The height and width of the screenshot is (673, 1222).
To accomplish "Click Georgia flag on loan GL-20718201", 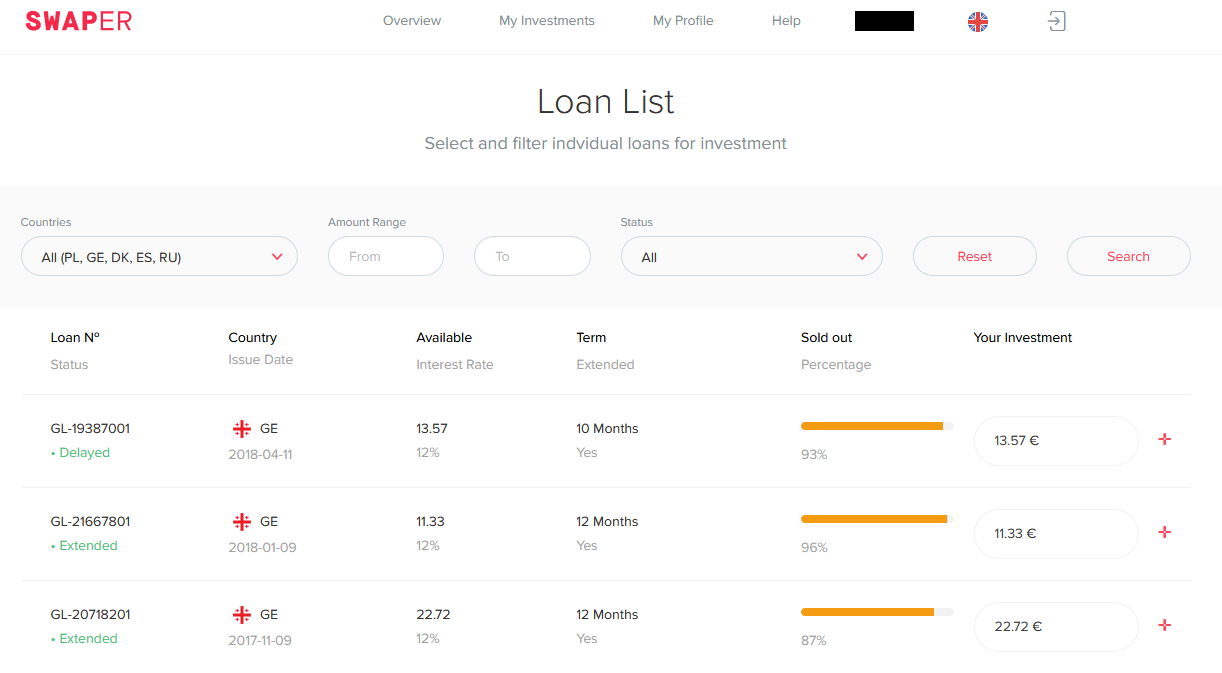I will pos(241,615).
